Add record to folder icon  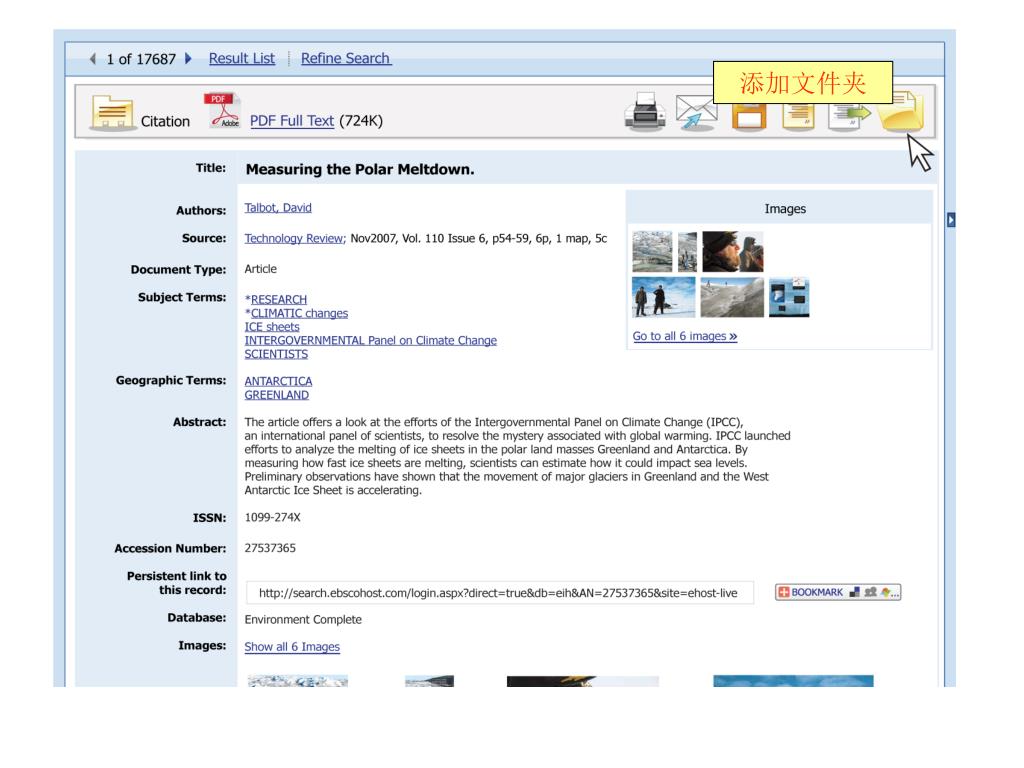pos(901,112)
